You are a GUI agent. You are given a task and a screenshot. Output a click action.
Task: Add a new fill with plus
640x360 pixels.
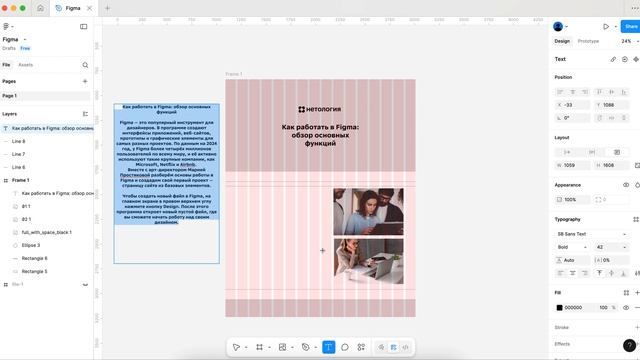click(x=637, y=293)
